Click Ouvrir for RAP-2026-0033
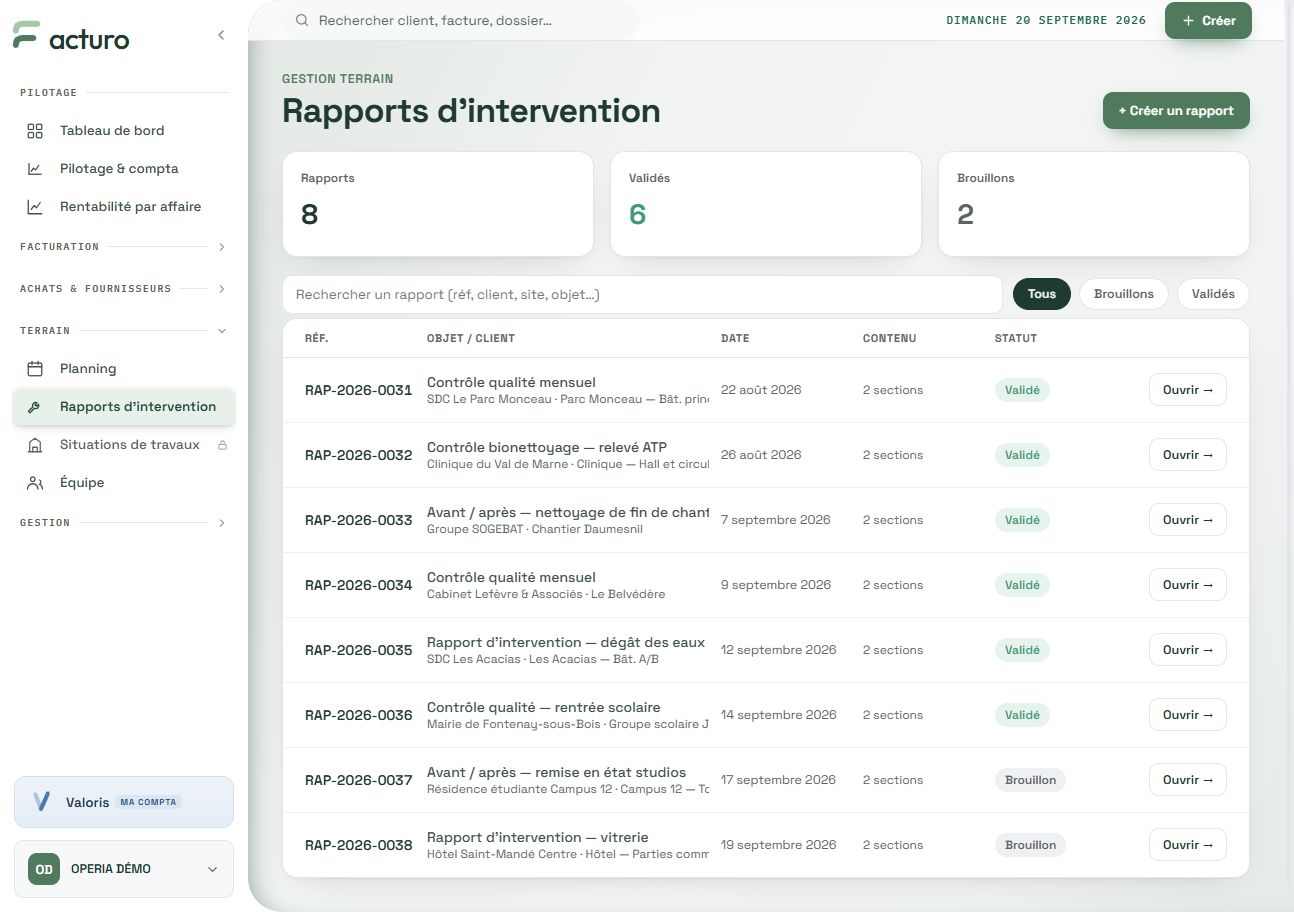This screenshot has height=912, width=1294. pos(1188,520)
